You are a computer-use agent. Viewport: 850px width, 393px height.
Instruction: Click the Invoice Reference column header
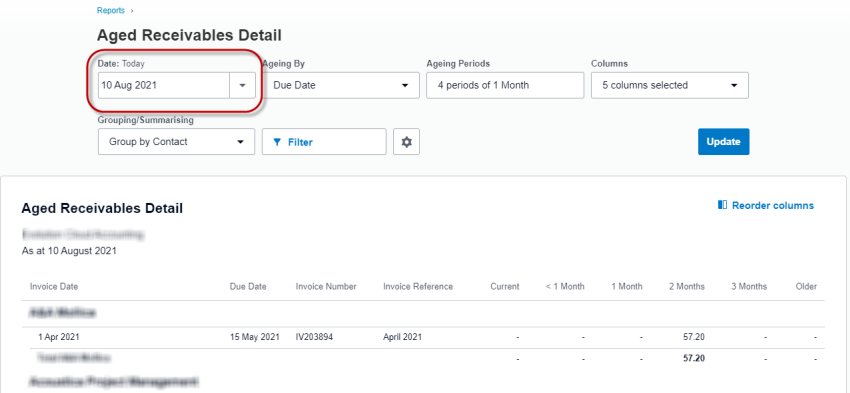pos(417,286)
